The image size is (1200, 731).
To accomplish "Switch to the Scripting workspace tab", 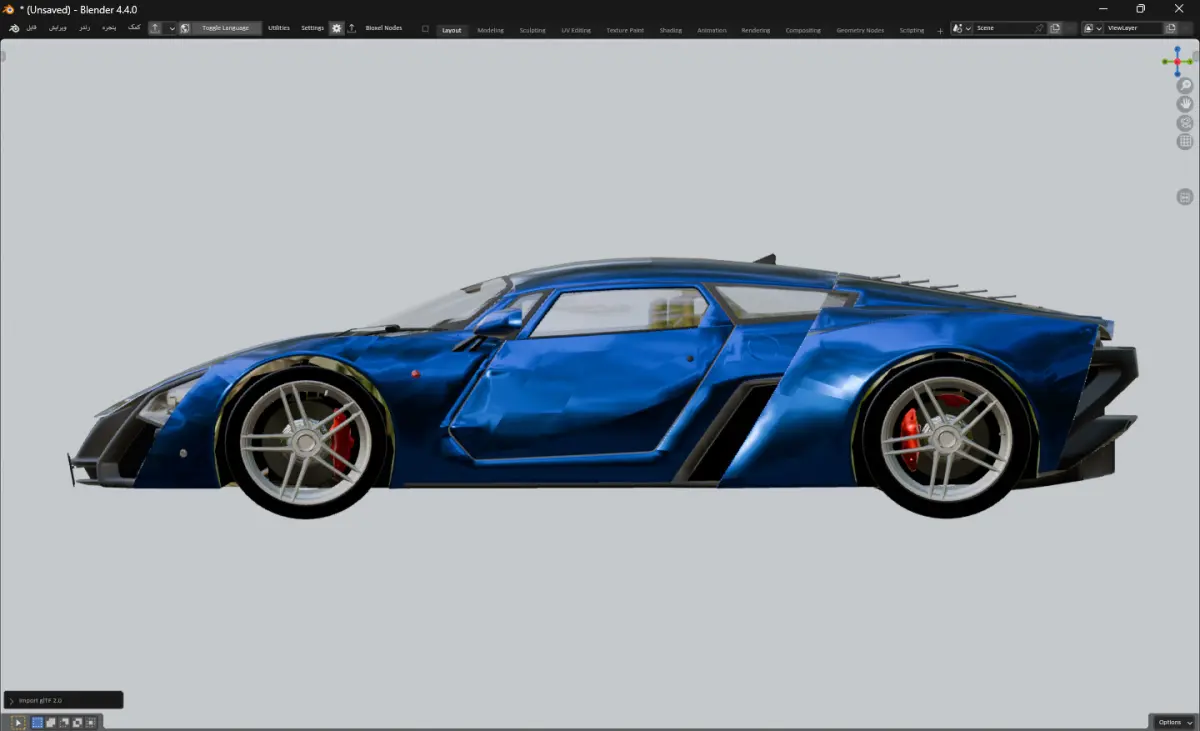I will pos(912,30).
